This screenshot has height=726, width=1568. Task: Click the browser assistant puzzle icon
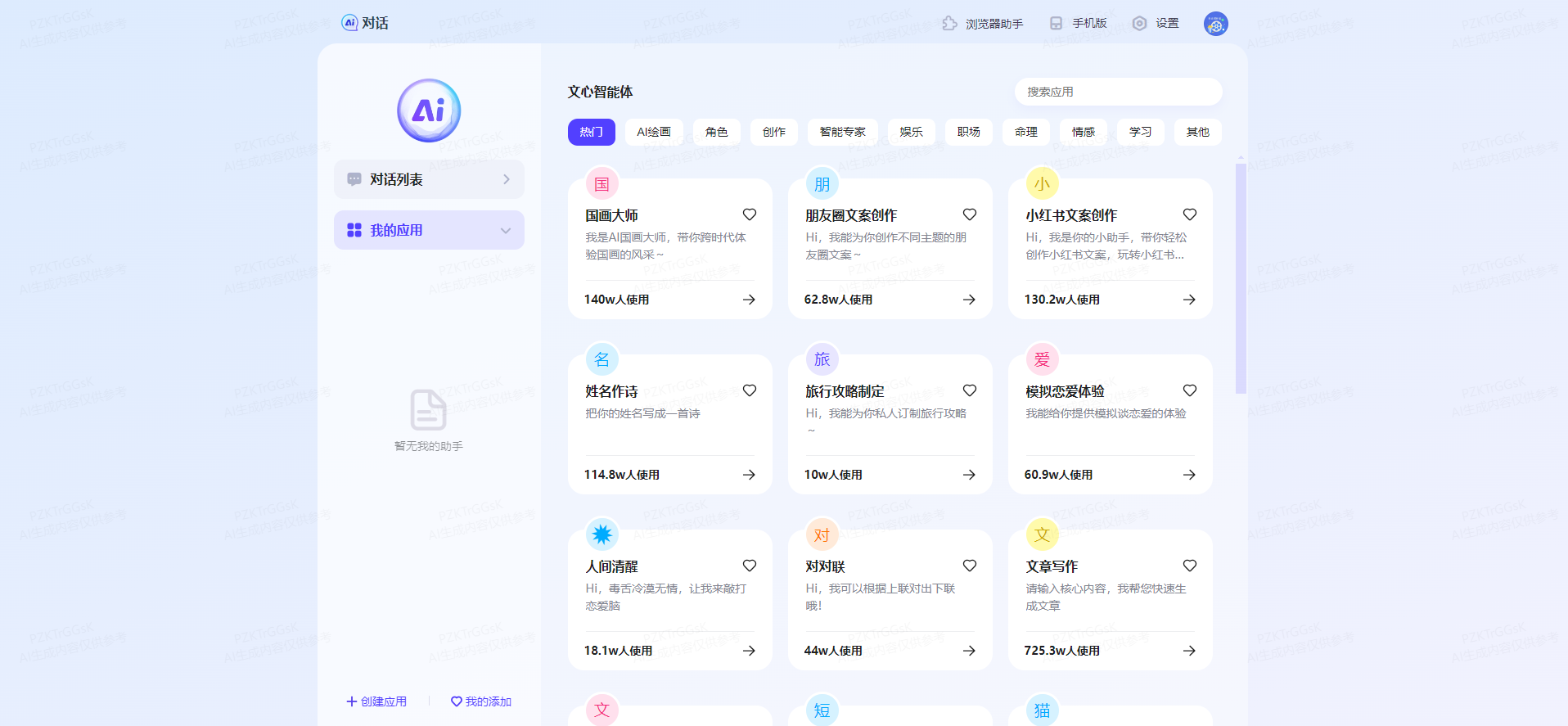949,24
